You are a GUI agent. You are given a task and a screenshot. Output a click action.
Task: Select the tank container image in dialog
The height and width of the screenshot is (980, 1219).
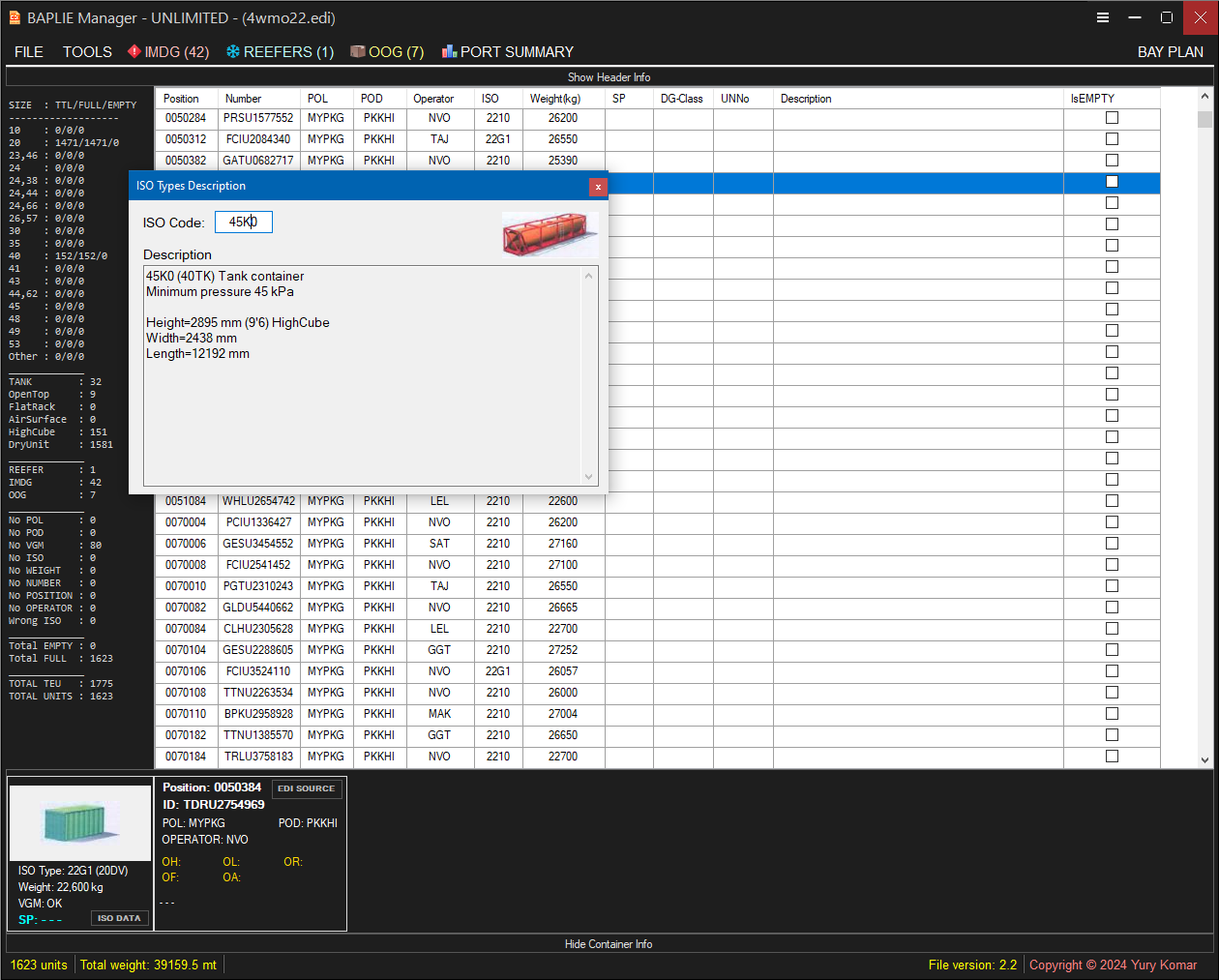[550, 234]
